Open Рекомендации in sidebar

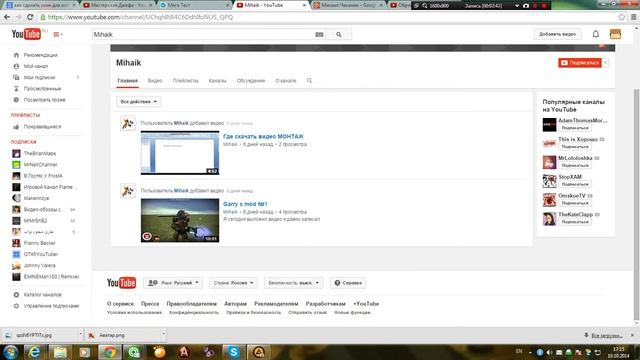pyautogui.click(x=40, y=55)
